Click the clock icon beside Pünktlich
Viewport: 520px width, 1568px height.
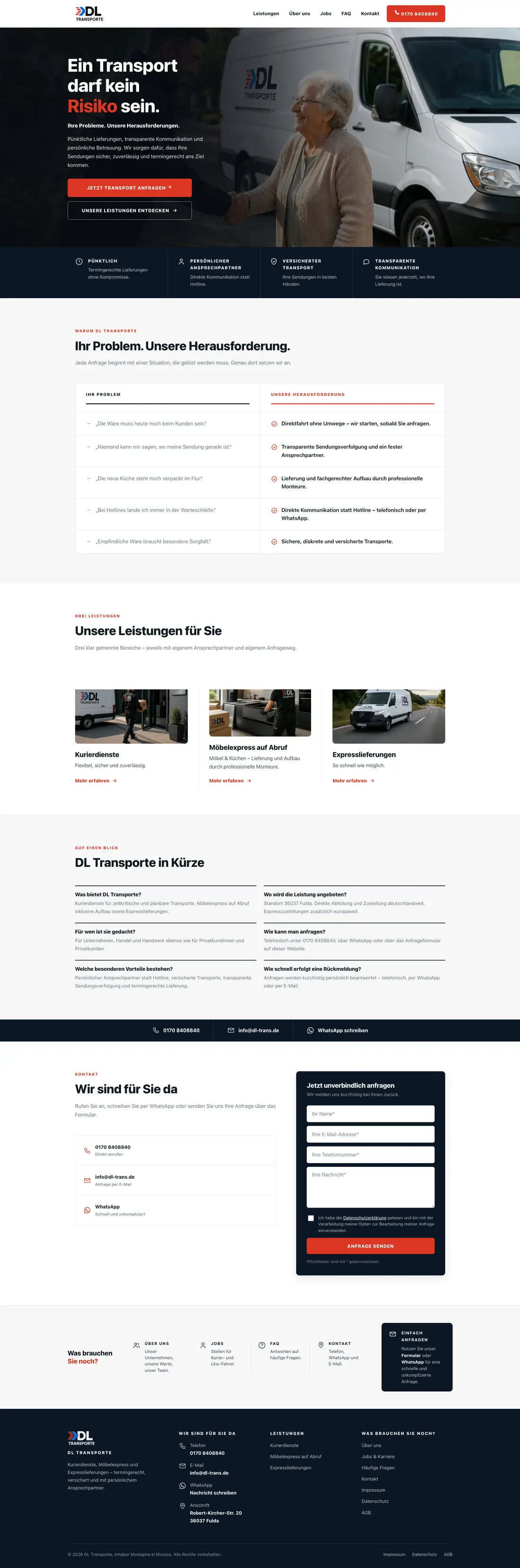click(x=79, y=261)
